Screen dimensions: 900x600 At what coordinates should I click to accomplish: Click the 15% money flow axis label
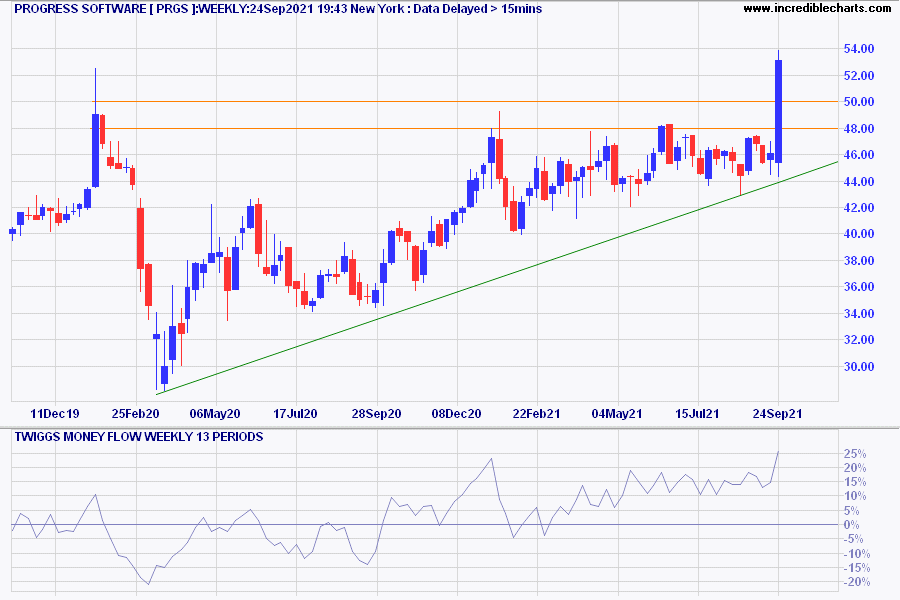point(855,482)
